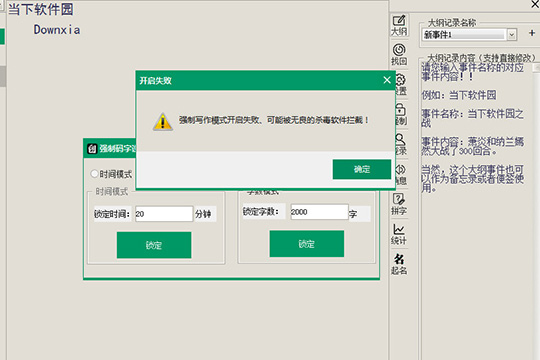540x360 pixels.
Task: Open the 大纲 outline panel icon
Action: click(x=399, y=25)
